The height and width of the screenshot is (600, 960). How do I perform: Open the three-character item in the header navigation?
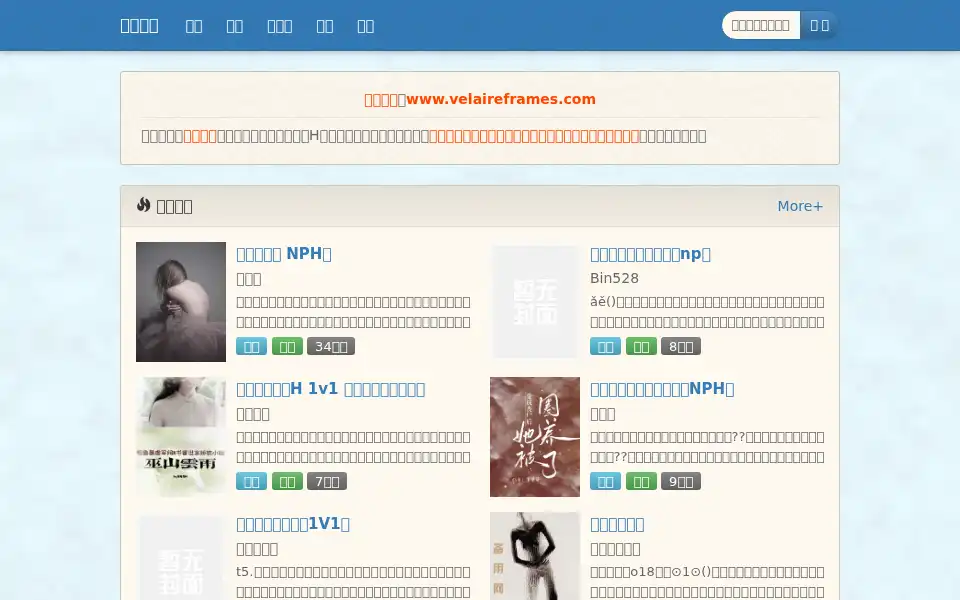280,26
